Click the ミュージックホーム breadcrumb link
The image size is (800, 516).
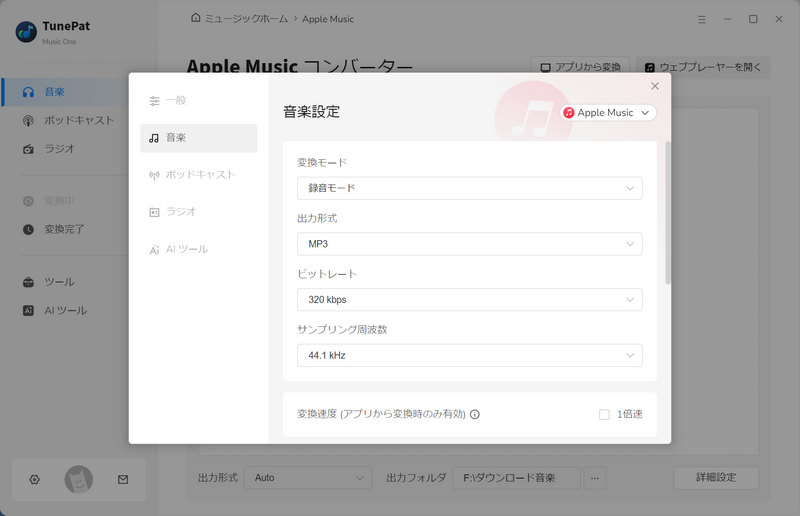tap(246, 19)
